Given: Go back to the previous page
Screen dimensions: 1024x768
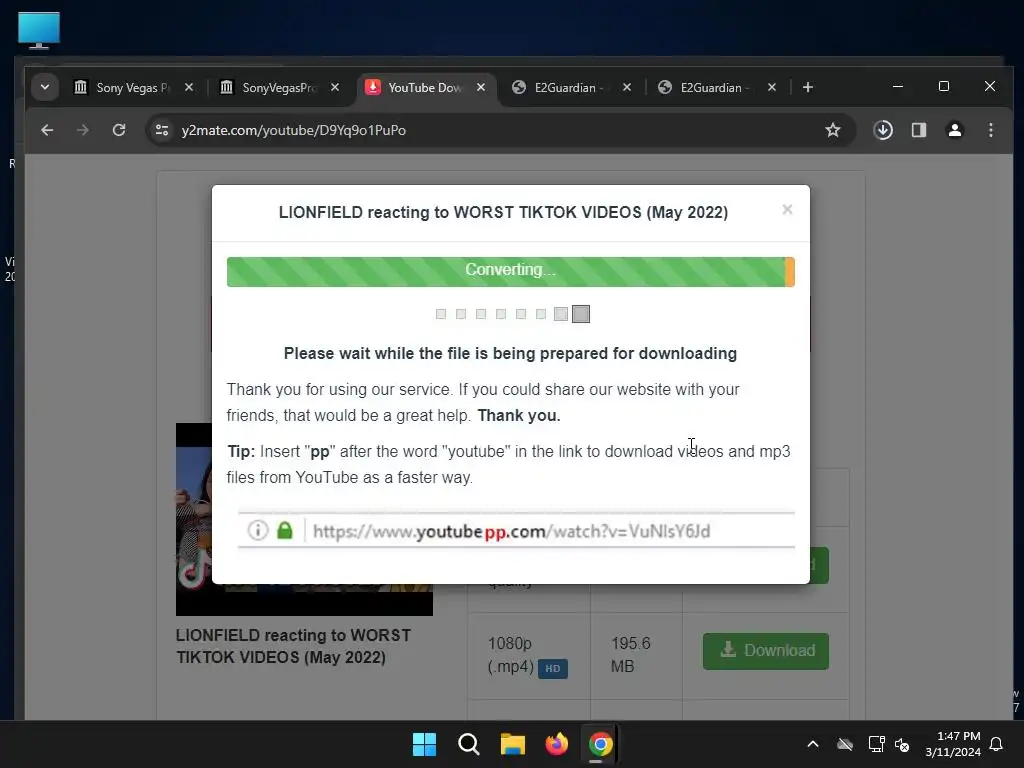Looking at the screenshot, I should point(47,130).
